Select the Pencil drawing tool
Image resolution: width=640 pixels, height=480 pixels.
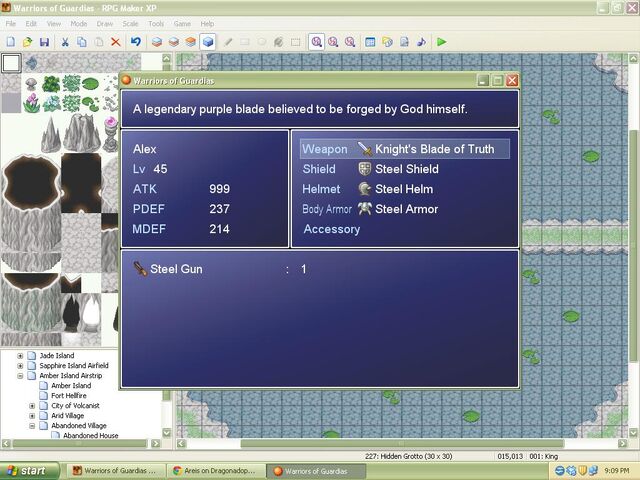[228, 42]
